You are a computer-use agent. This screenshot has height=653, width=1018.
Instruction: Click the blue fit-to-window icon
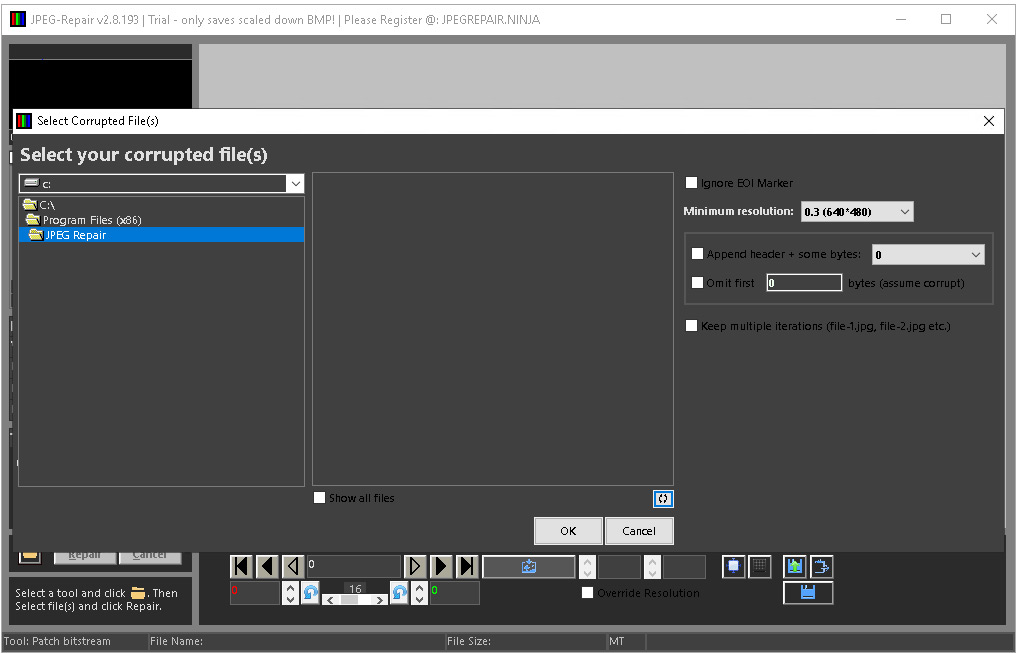[x=734, y=566]
